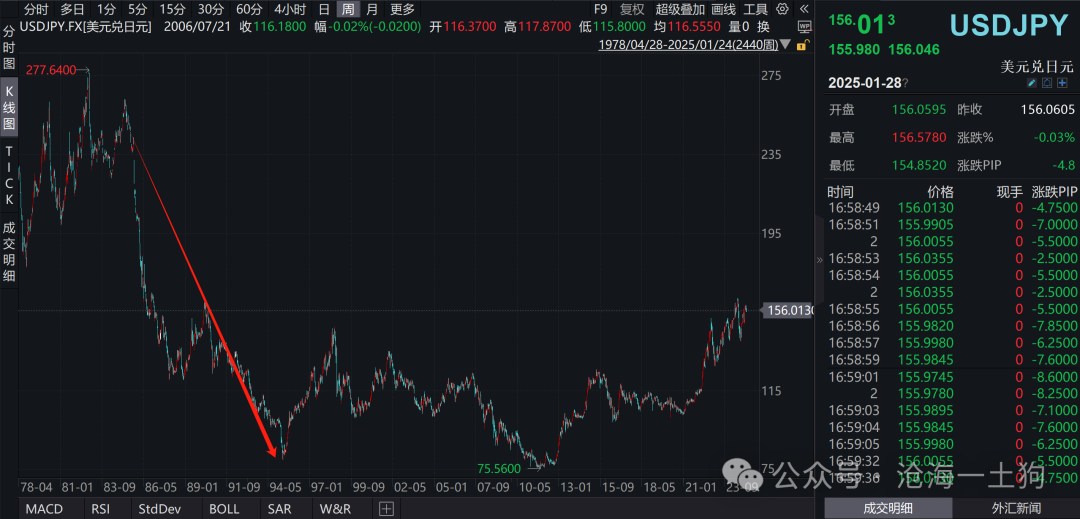1080x519 pixels.
Task: Select the MACD indicator tab
Action: [44, 509]
